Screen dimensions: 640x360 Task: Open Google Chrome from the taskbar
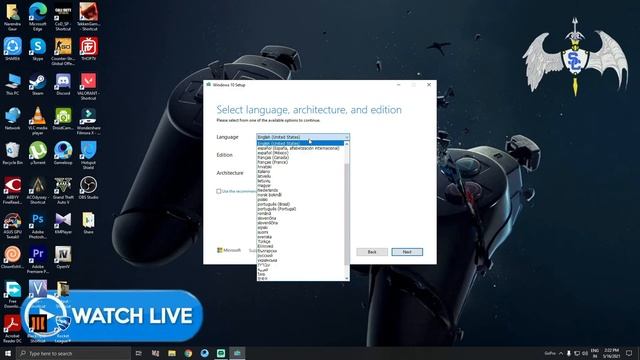pyautogui.click(x=188, y=353)
